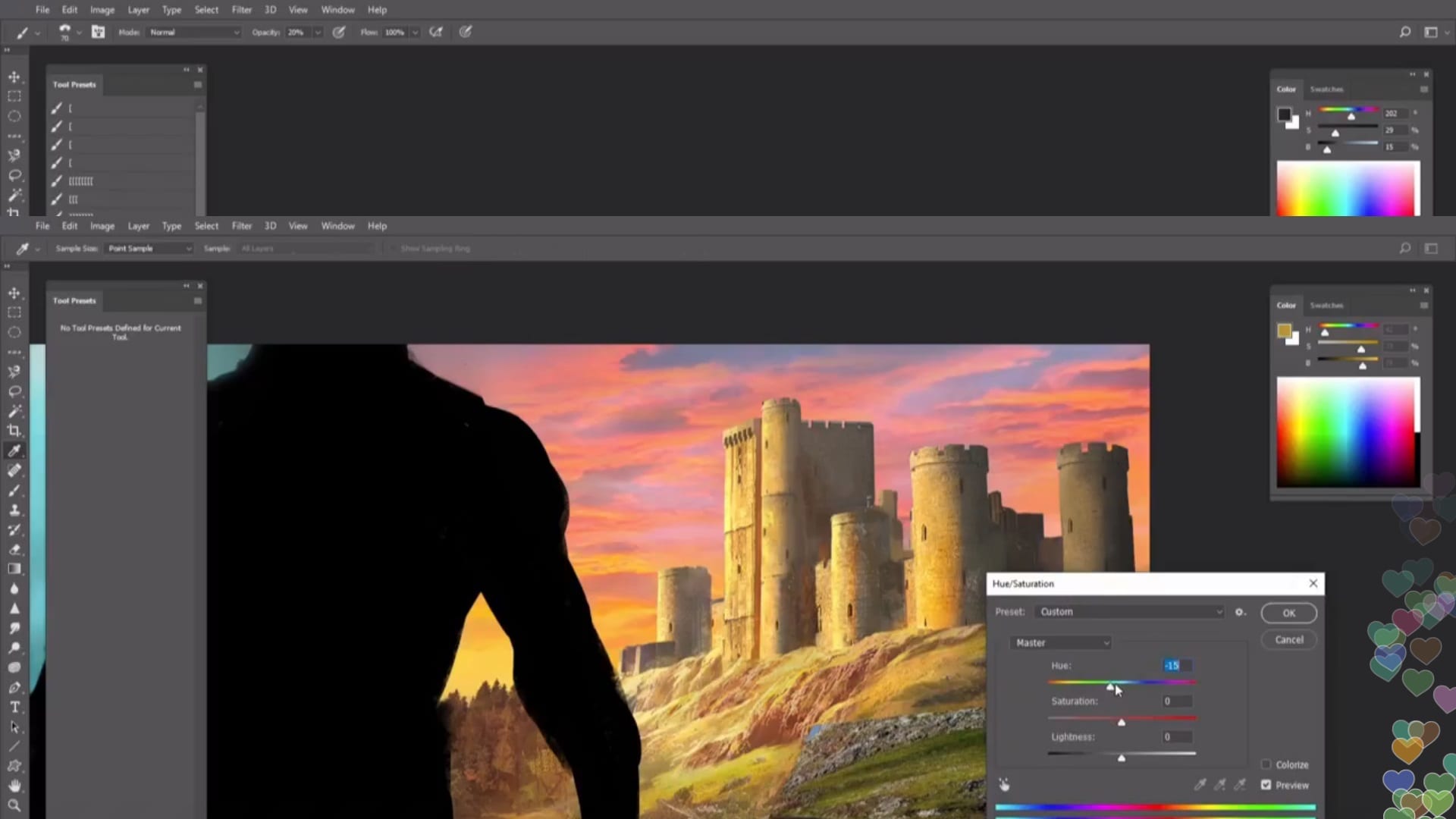The image size is (1456, 819).
Task: Click the on-image adjustment hand in Hue/Saturation
Action: click(1004, 785)
